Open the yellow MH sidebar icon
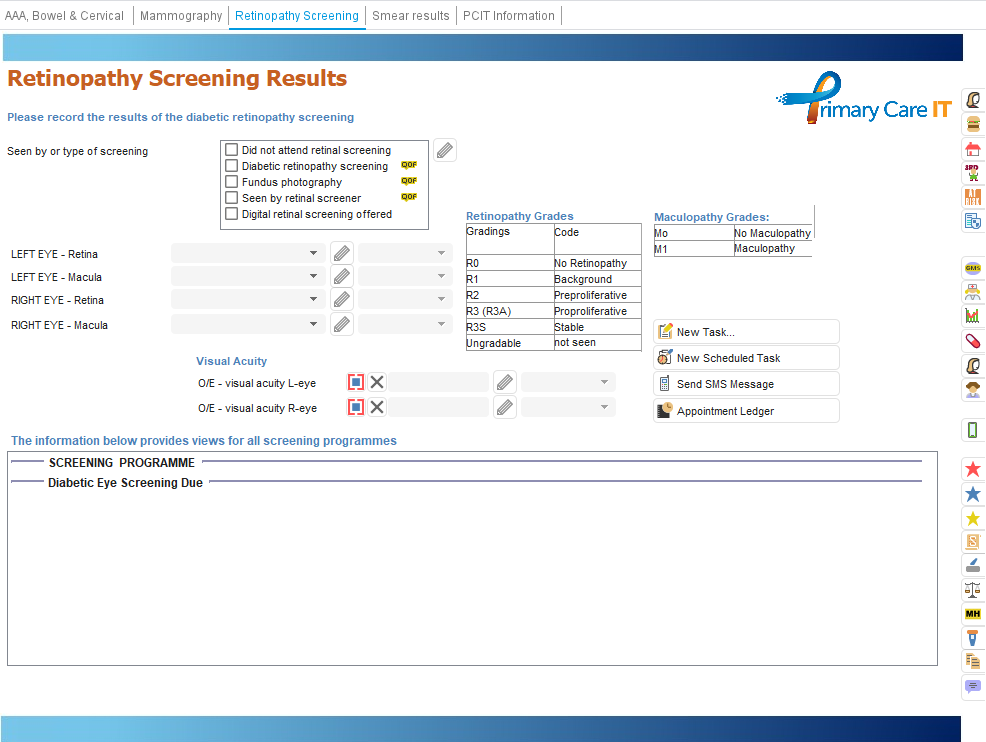This screenshot has height=742, width=986. coord(972,613)
